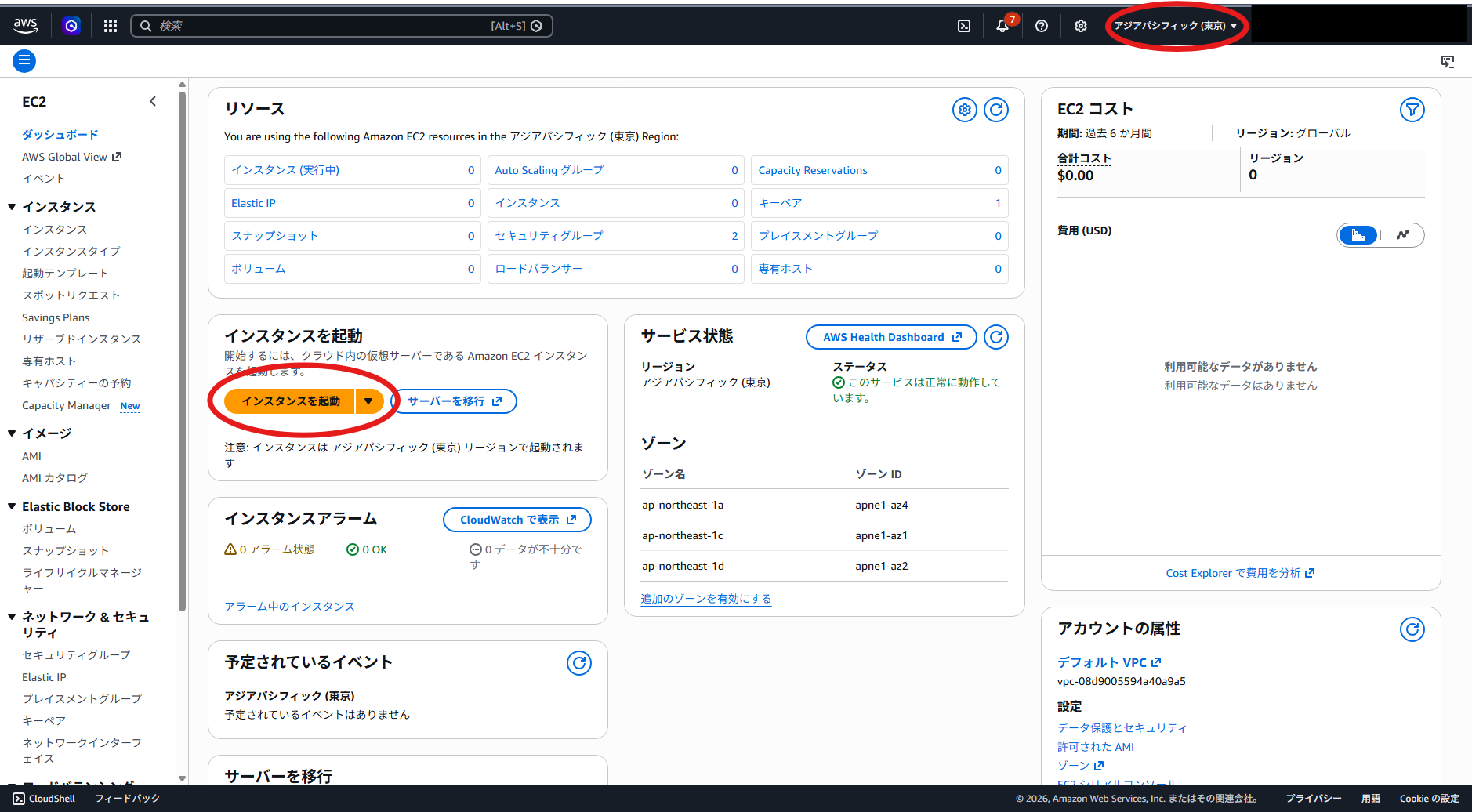Open スナップショット resource link
Screen dimensions: 1472x812
tap(274, 236)
